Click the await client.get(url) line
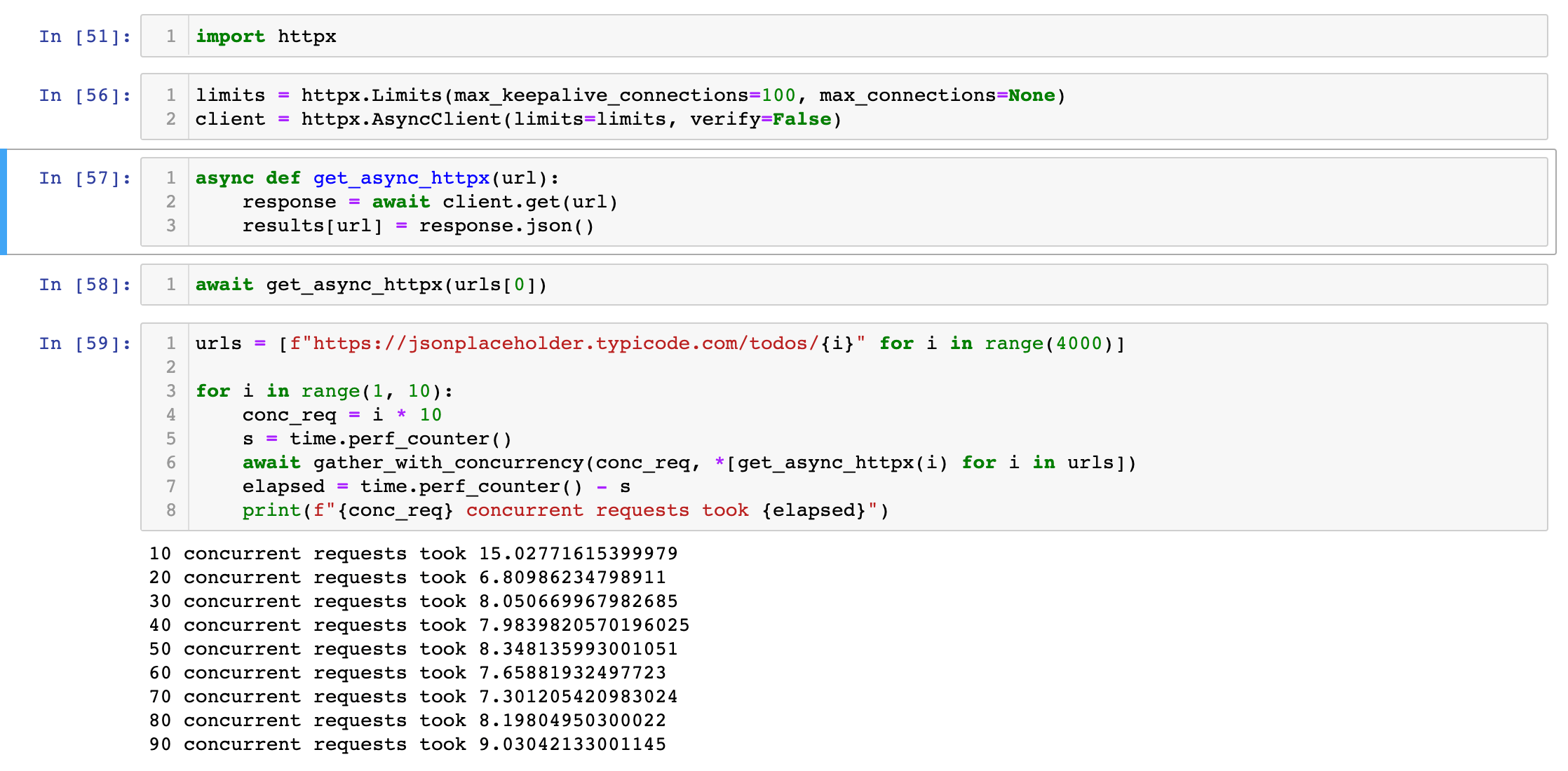 pos(429,202)
